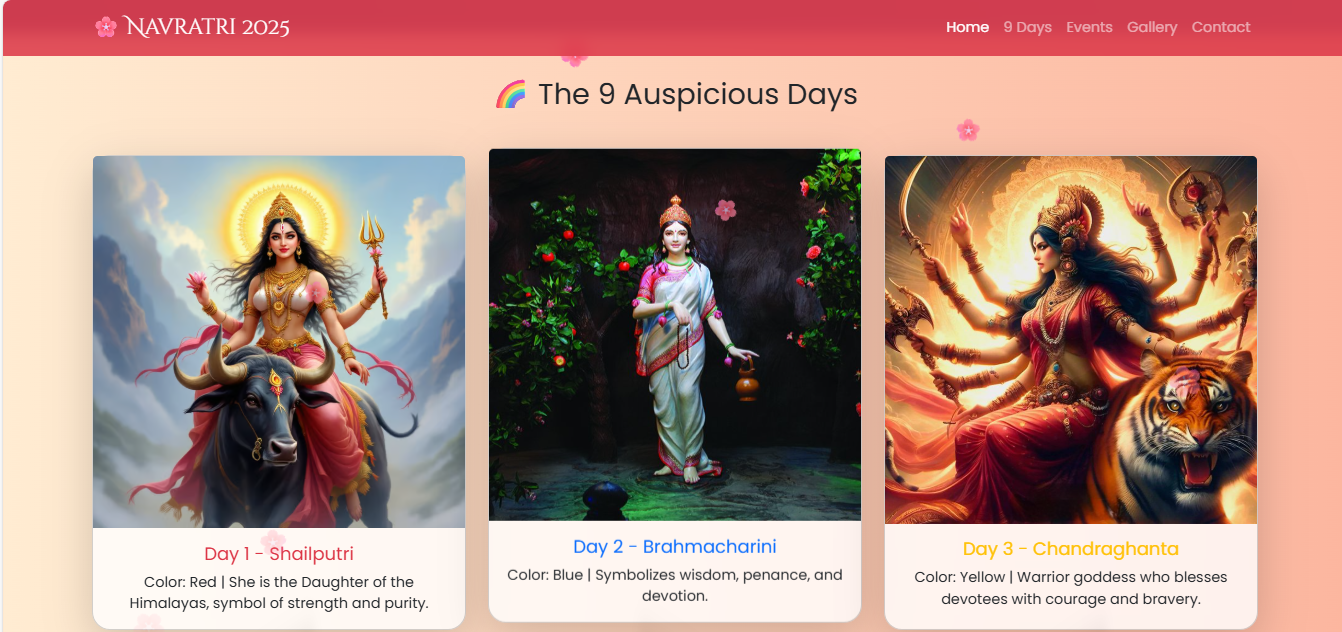The image size is (1342, 632).
Task: Go to the 9 Days section link
Action: (1027, 27)
